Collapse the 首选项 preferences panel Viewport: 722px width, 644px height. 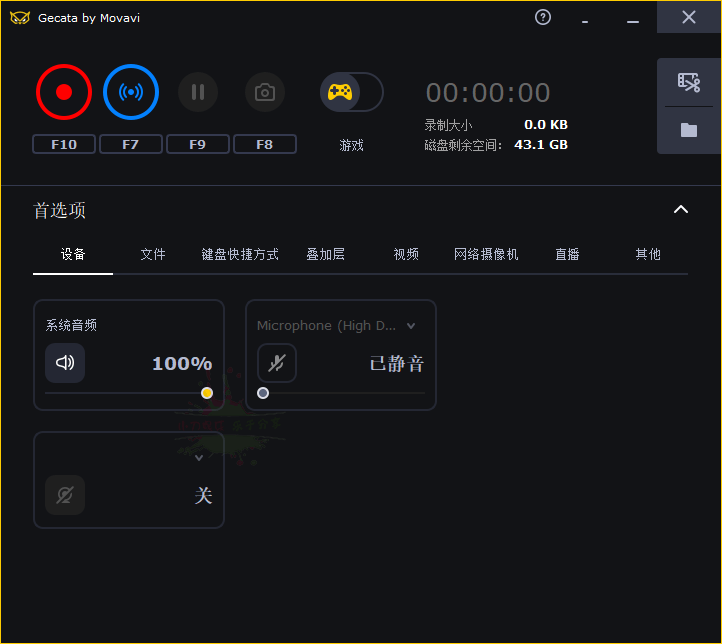pos(681,210)
